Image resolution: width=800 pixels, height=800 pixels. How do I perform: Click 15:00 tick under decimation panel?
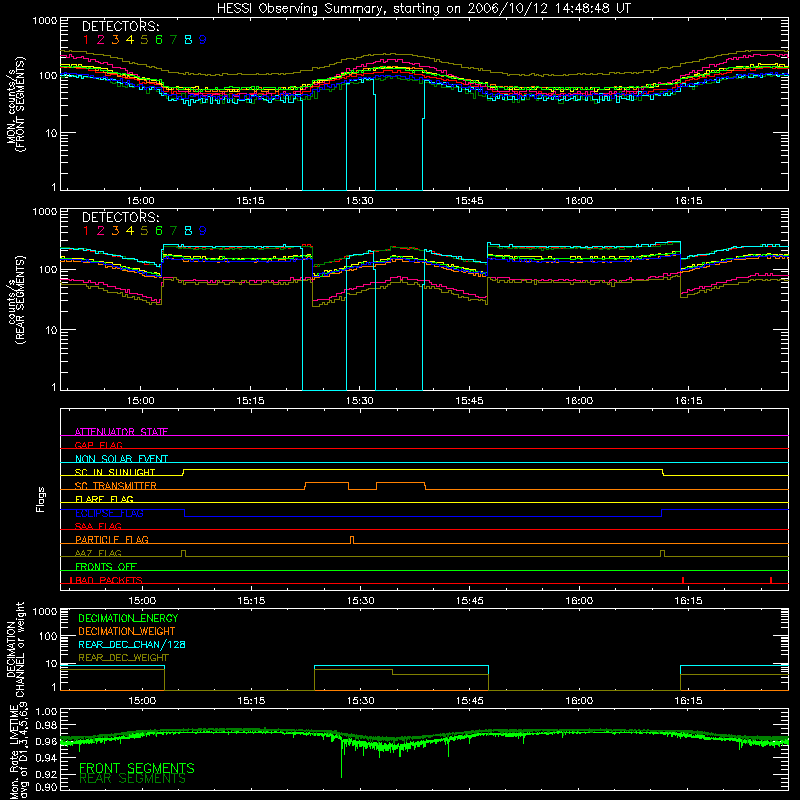click(142, 701)
